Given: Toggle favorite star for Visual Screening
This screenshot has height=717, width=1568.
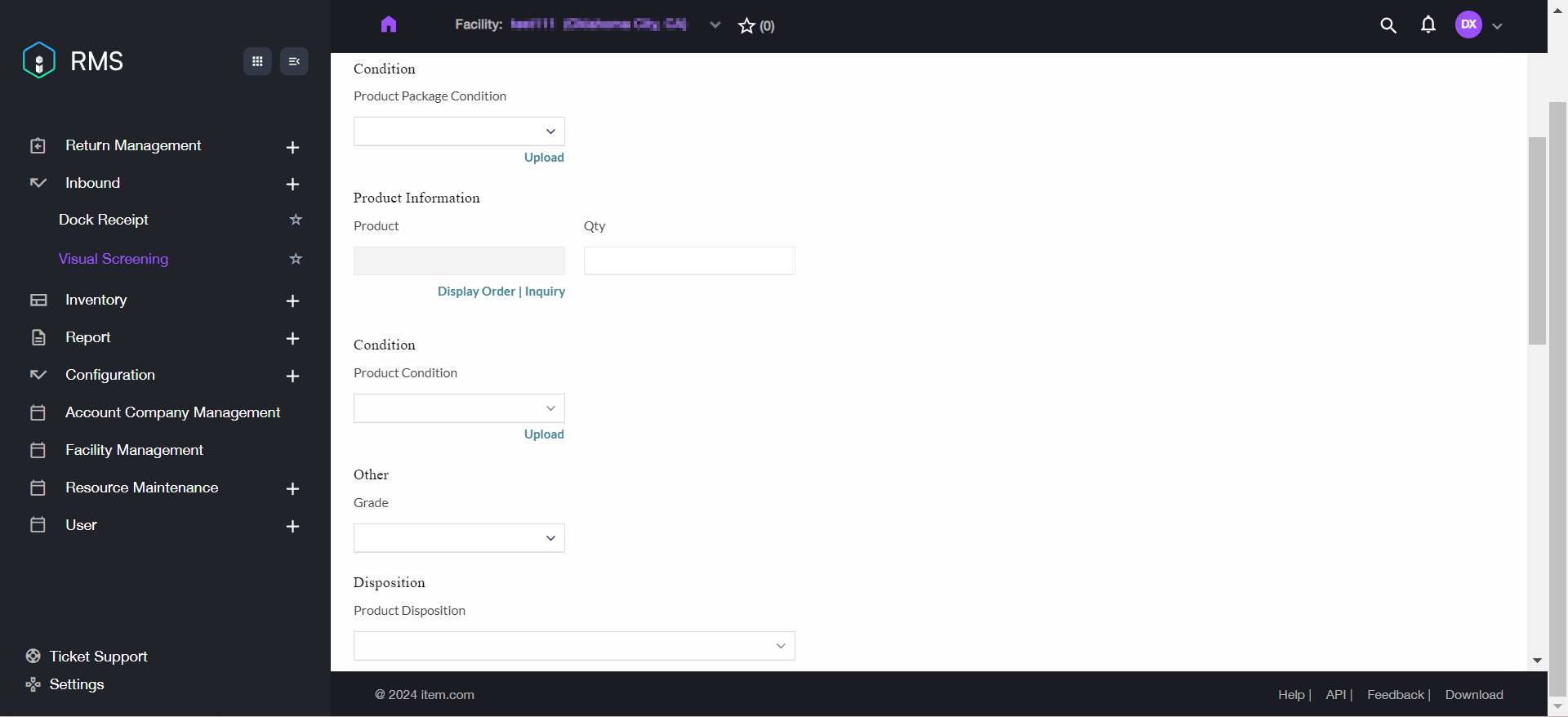Looking at the screenshot, I should [296, 259].
